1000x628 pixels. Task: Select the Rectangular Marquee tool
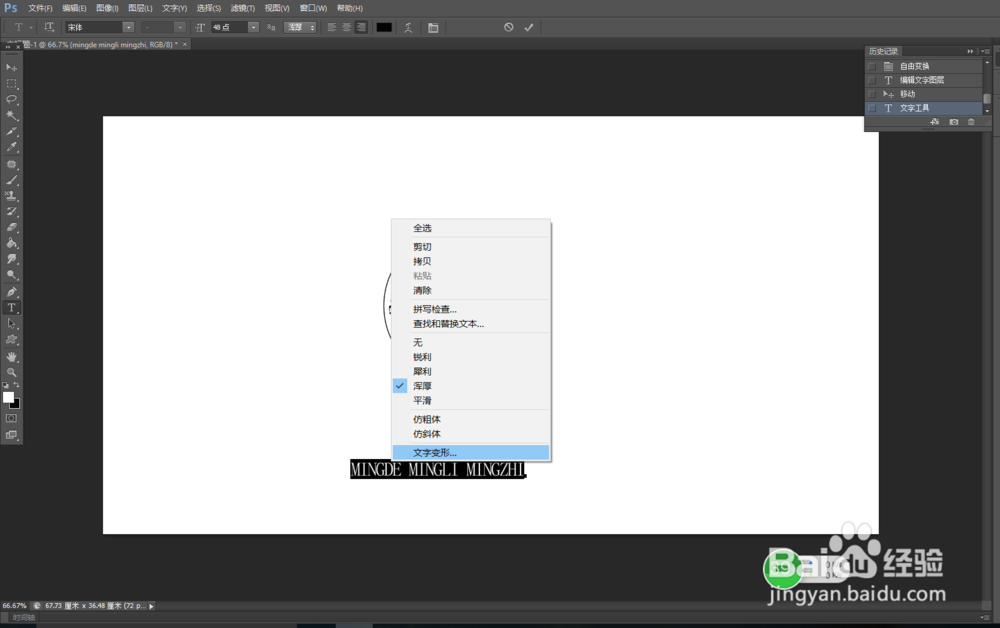pyautogui.click(x=11, y=84)
